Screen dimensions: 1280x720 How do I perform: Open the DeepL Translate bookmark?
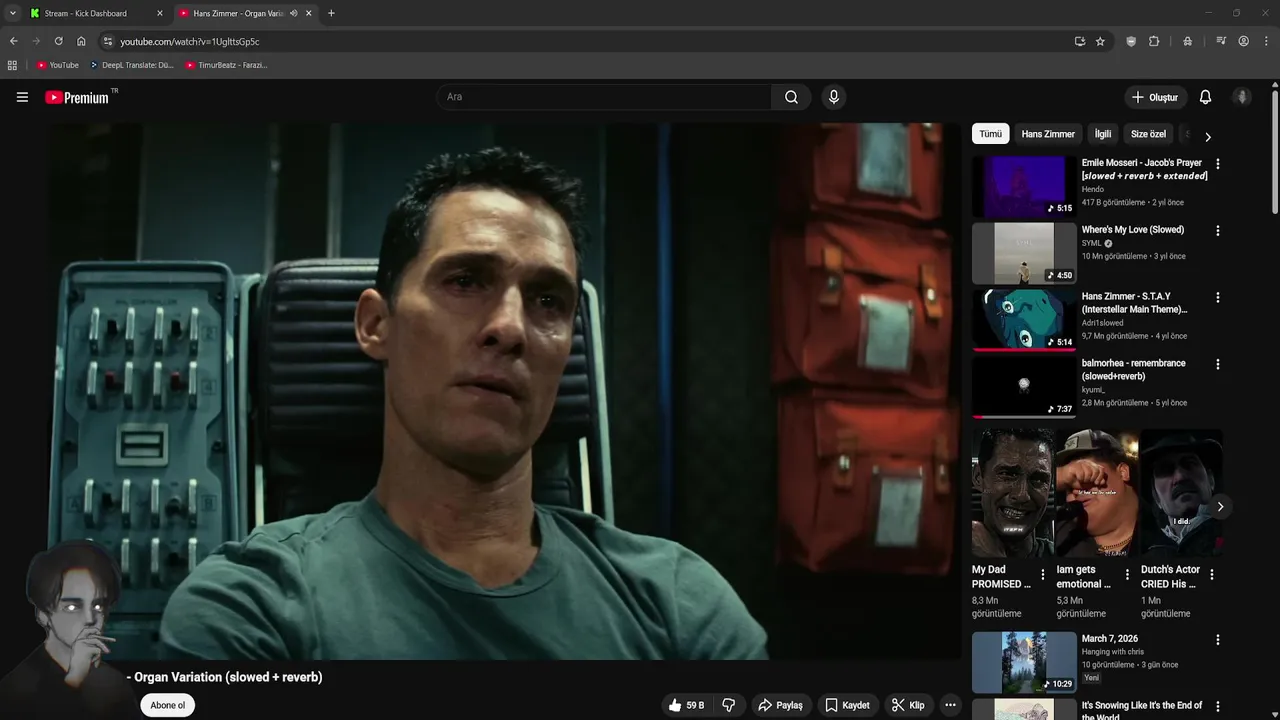[131, 65]
